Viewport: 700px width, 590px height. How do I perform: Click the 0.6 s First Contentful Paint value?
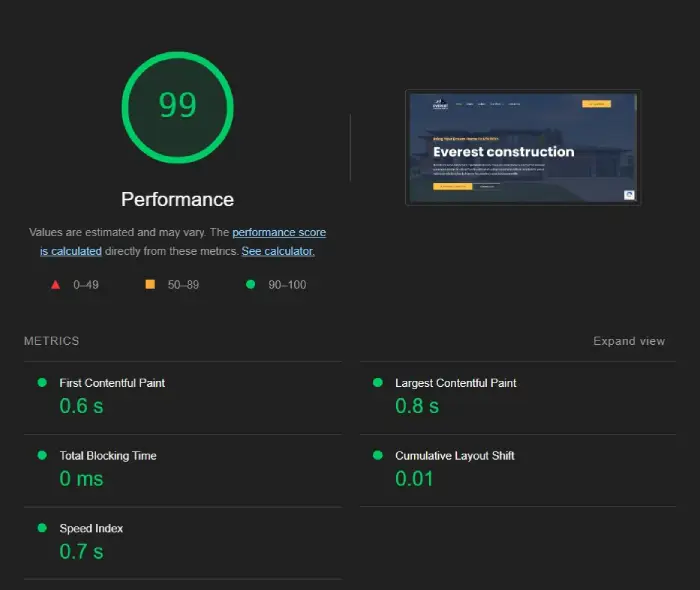81,406
